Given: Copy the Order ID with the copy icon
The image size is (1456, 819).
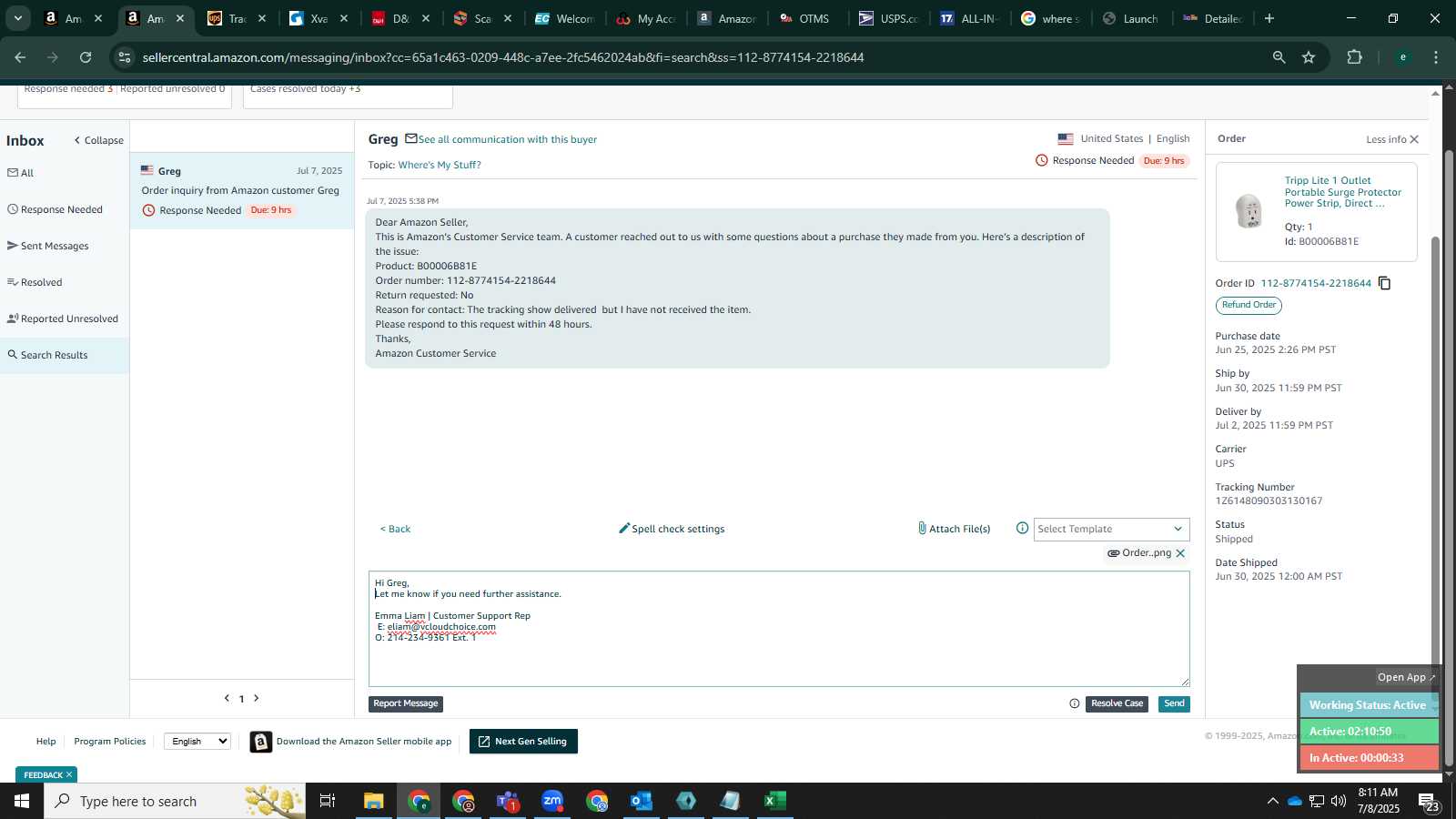Looking at the screenshot, I should pos(1384,283).
